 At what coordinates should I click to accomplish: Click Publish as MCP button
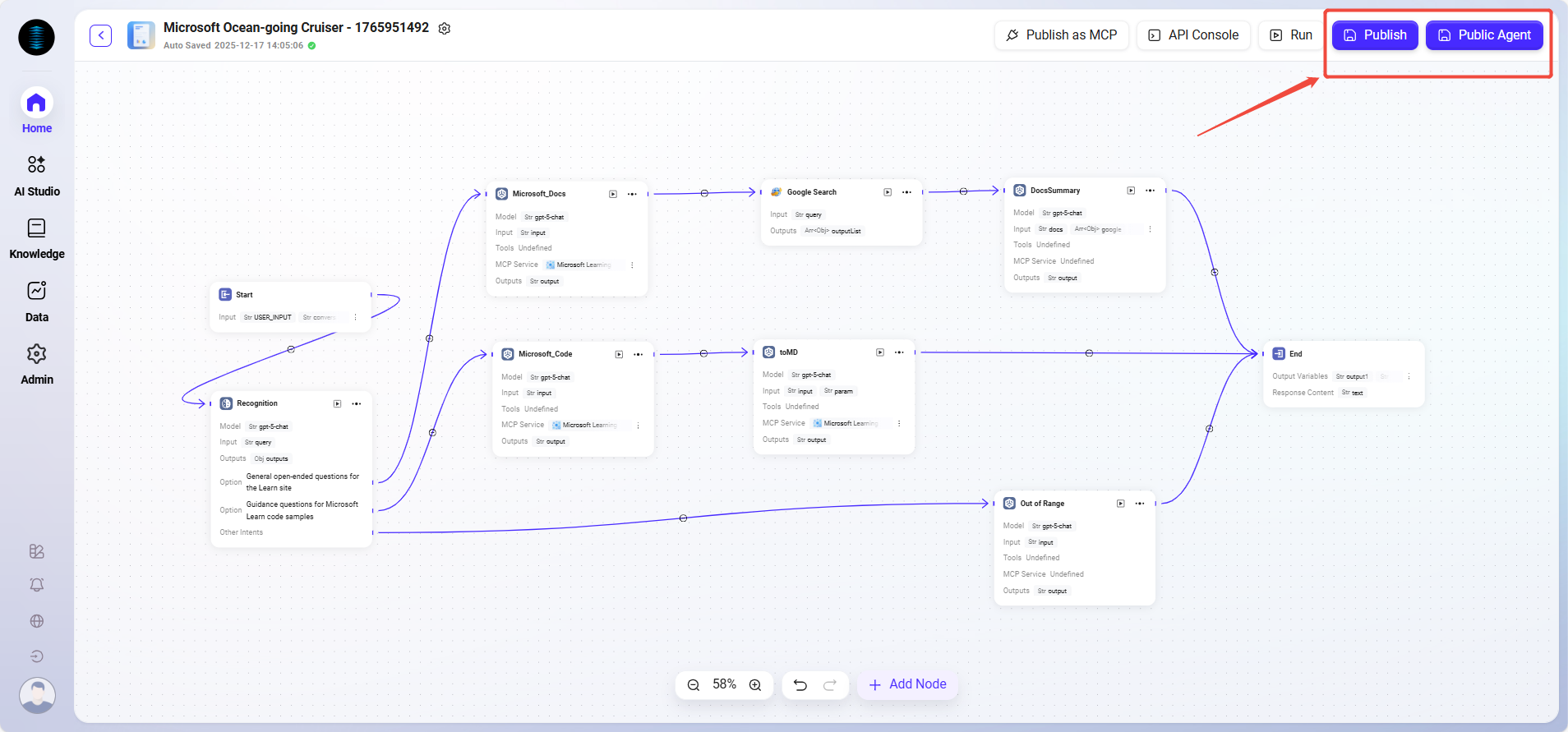coord(1061,35)
